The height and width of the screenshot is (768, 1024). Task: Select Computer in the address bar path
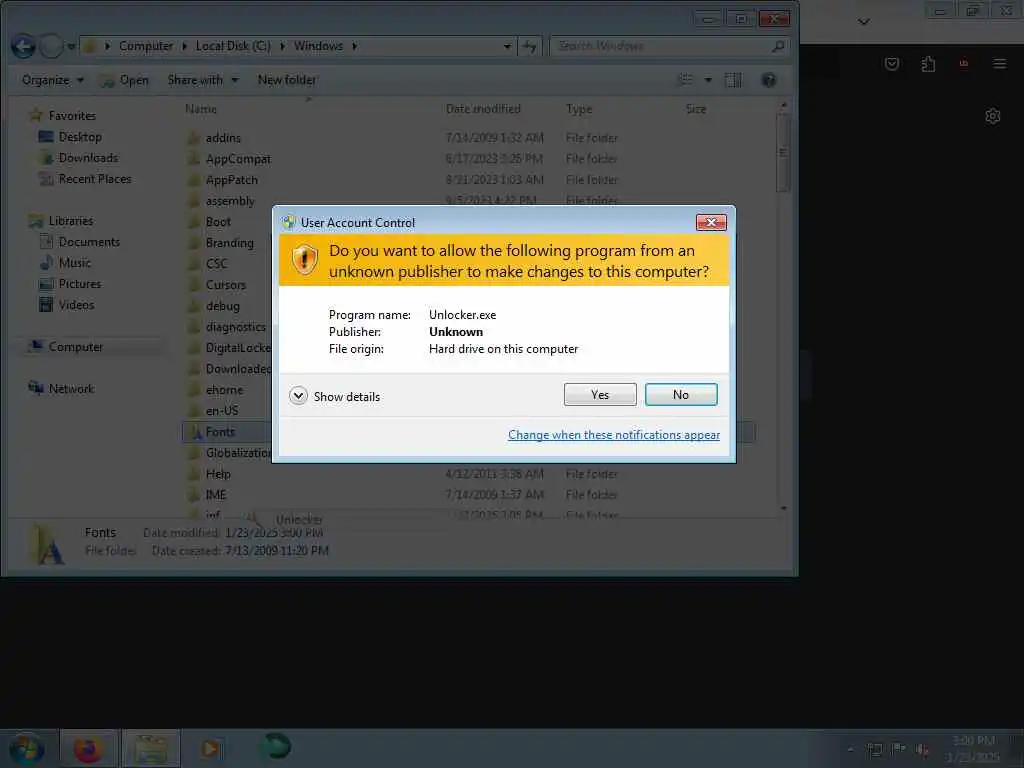[146, 46]
